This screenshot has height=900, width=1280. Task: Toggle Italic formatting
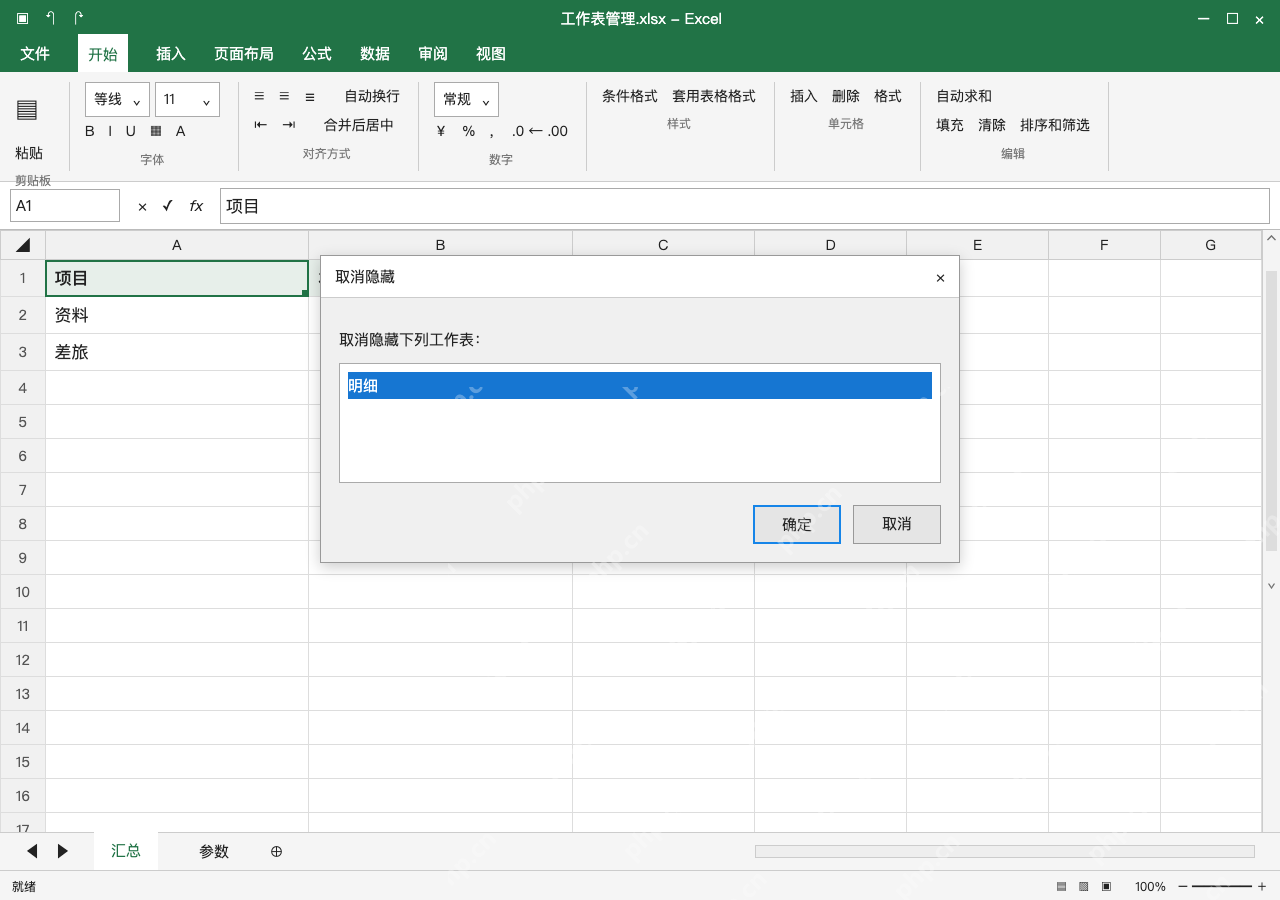coord(111,131)
